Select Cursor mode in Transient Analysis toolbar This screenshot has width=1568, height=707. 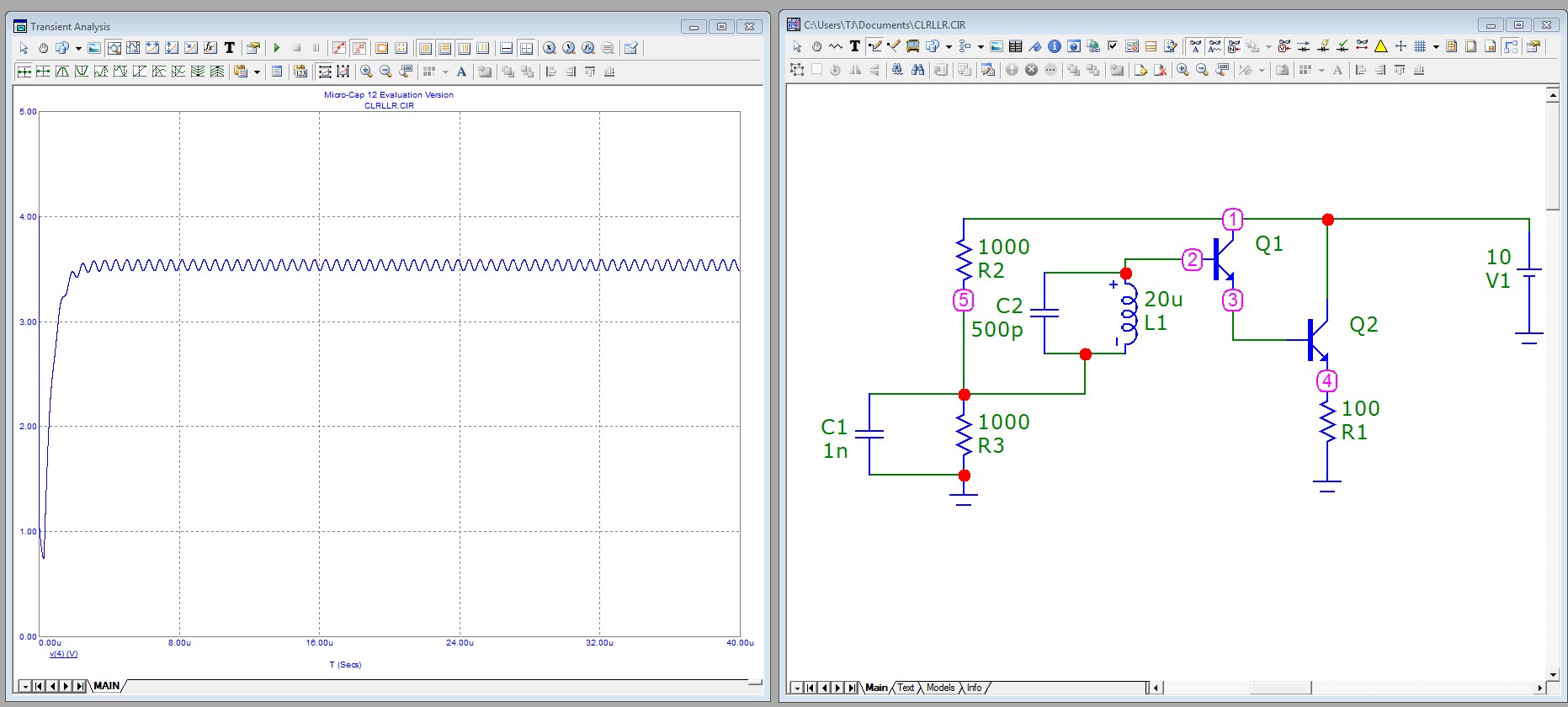point(133,48)
